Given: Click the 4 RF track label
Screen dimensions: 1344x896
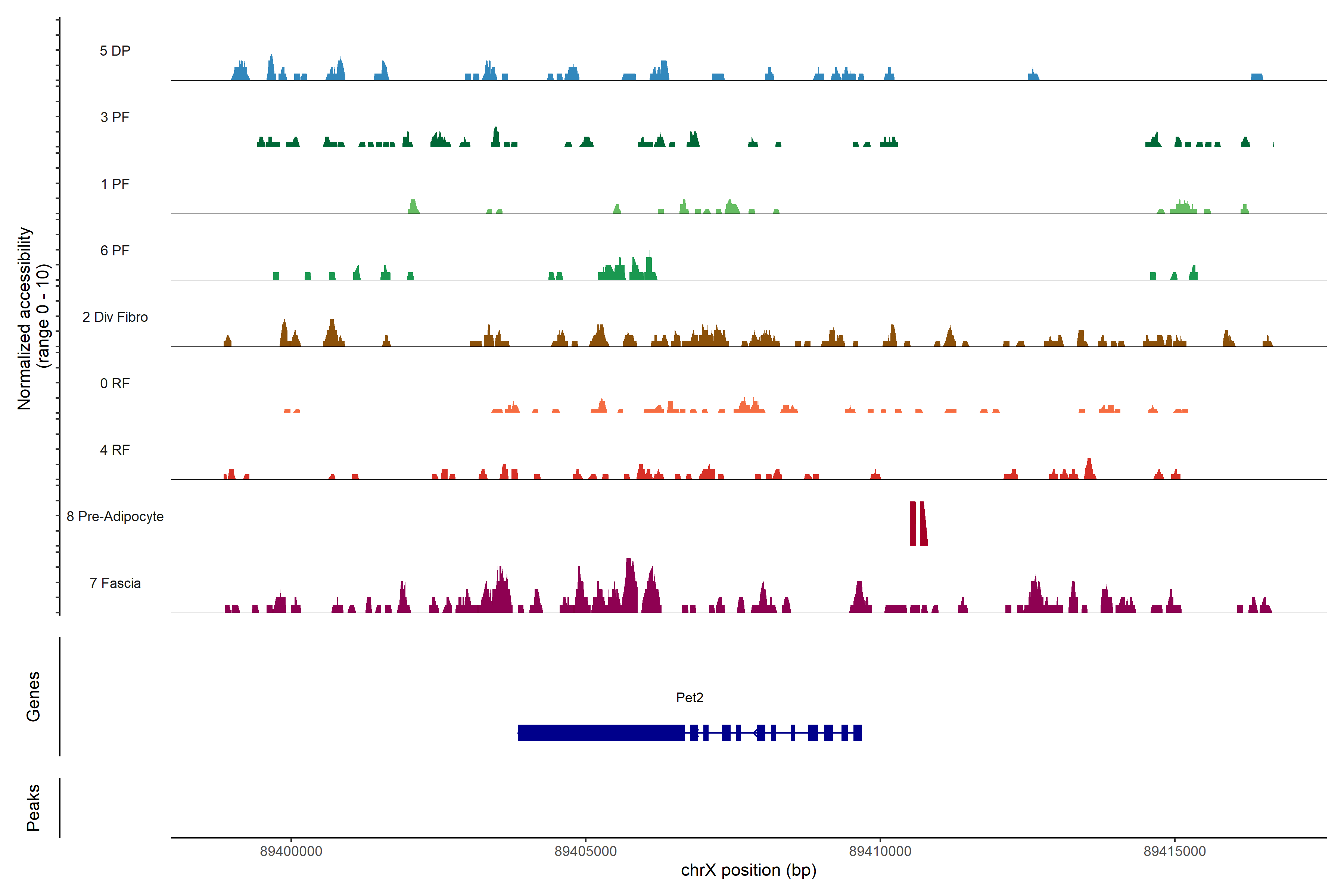Looking at the screenshot, I should (x=115, y=450).
